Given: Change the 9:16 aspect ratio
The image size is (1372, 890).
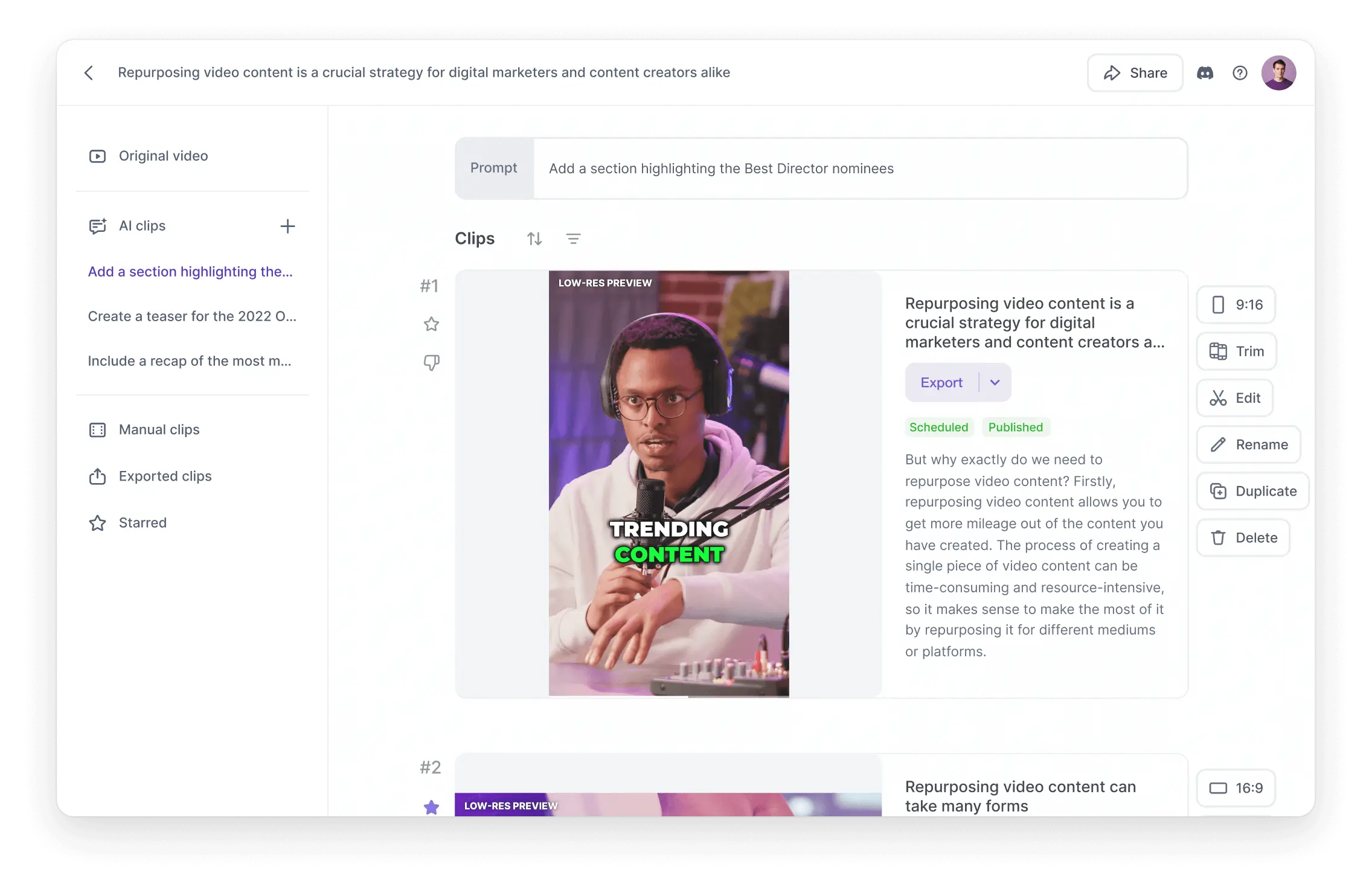Looking at the screenshot, I should 1236,305.
